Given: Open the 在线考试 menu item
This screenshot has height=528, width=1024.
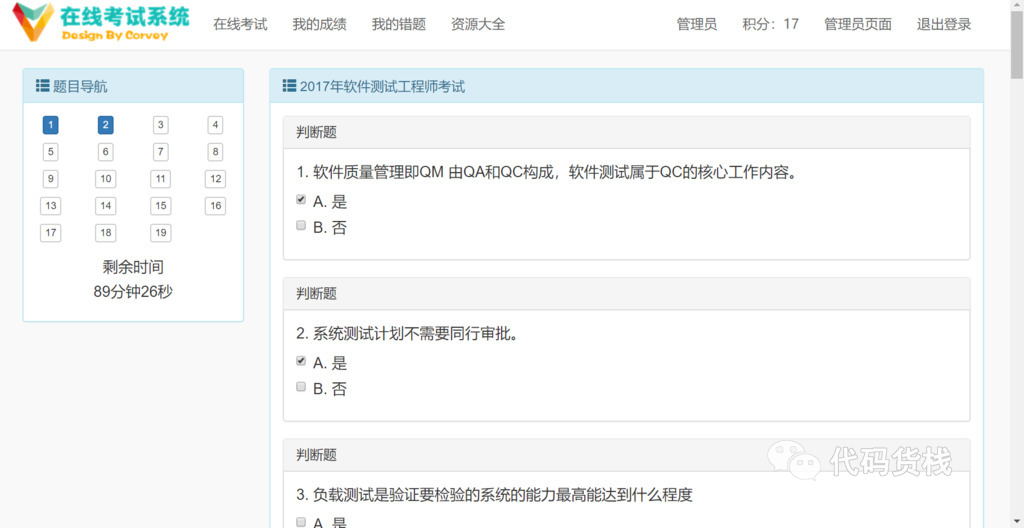Looking at the screenshot, I should (x=240, y=25).
